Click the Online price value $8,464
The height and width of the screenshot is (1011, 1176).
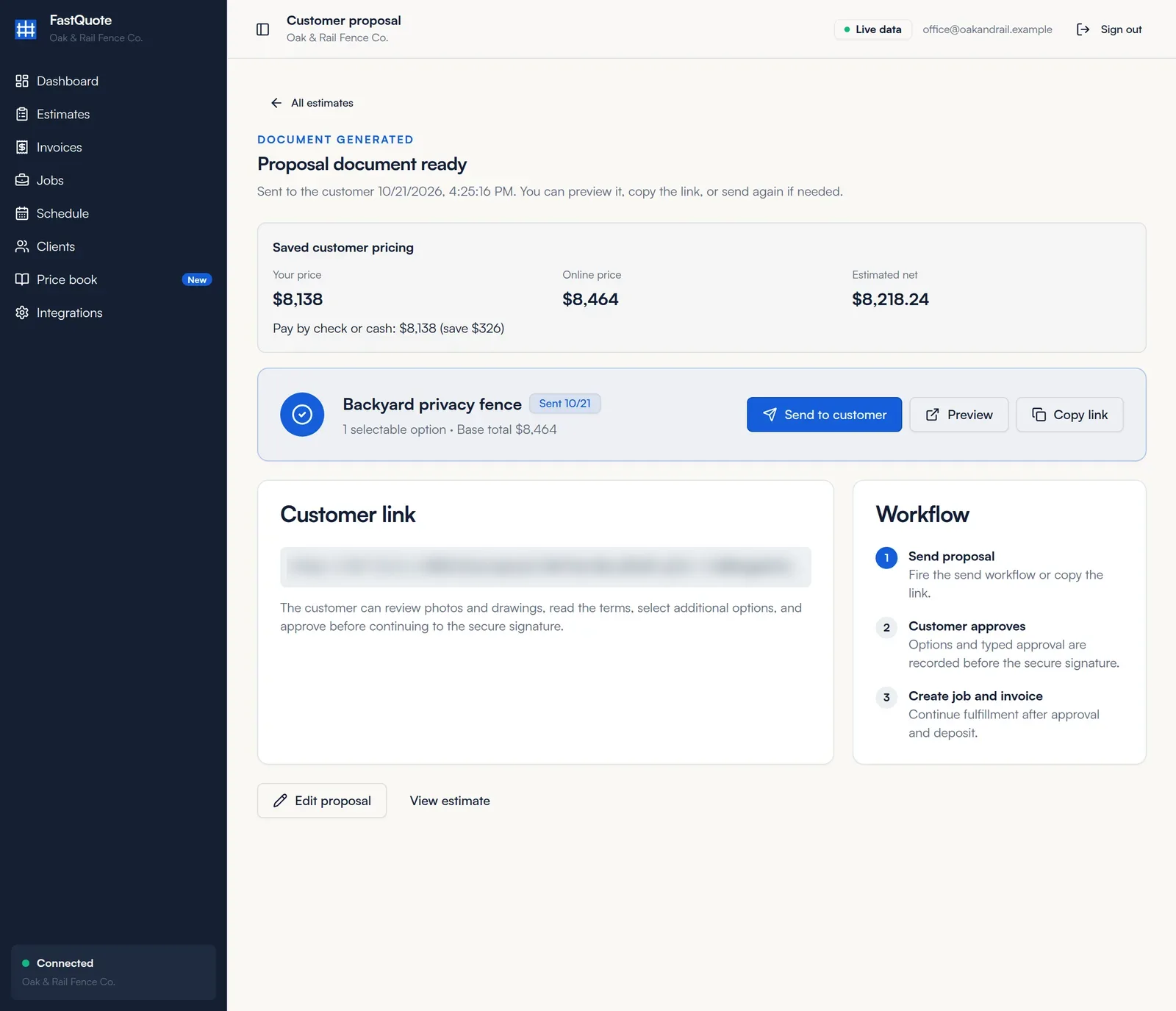point(590,299)
